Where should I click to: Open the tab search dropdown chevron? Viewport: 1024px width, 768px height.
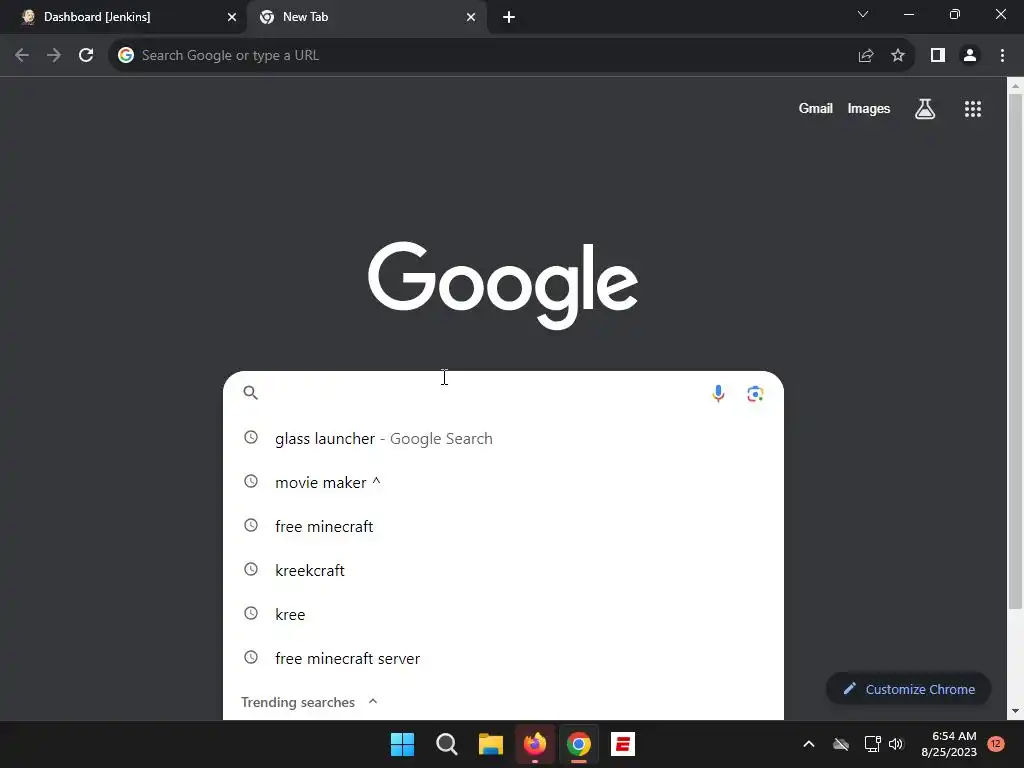point(863,14)
